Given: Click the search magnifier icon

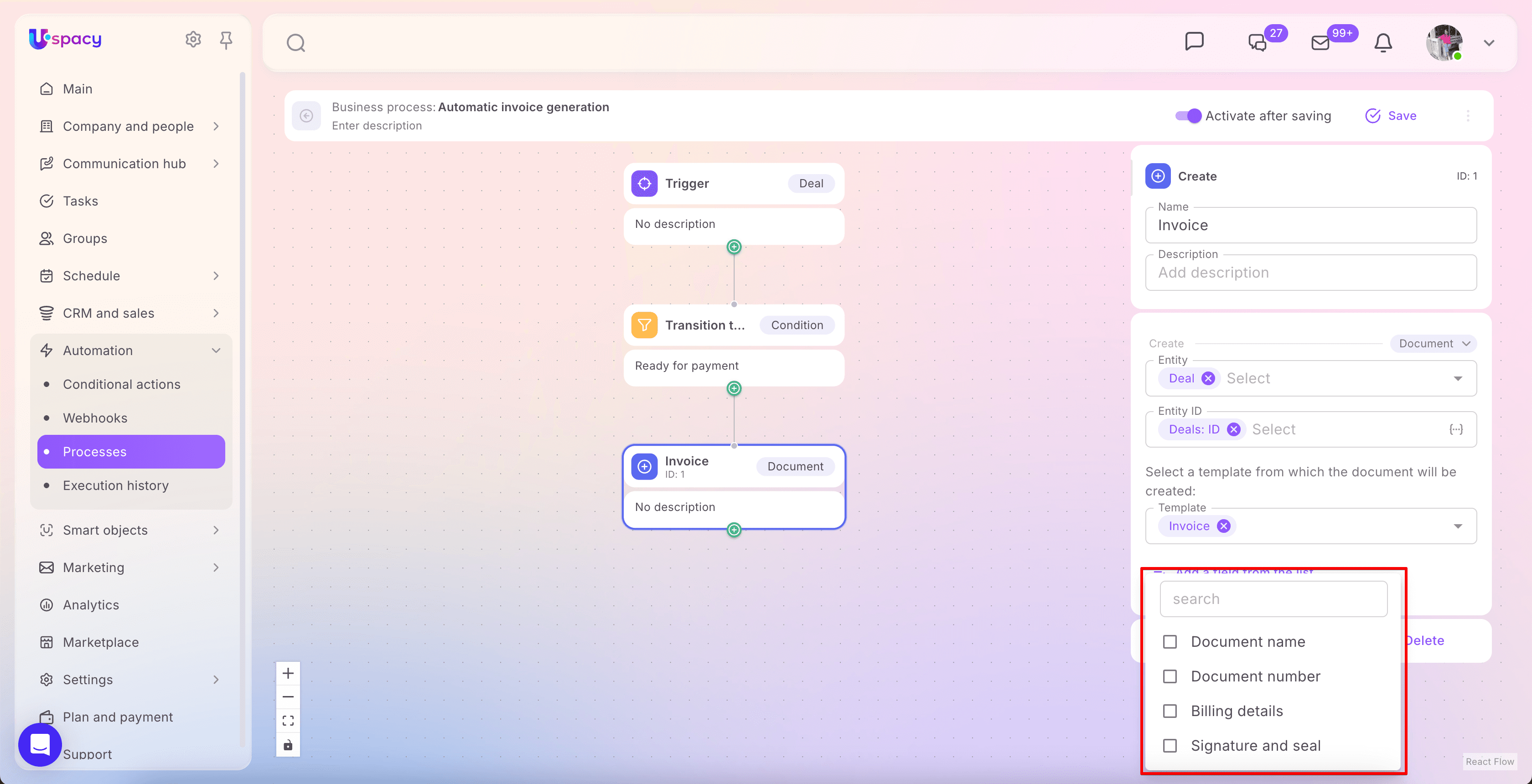Looking at the screenshot, I should tap(295, 43).
